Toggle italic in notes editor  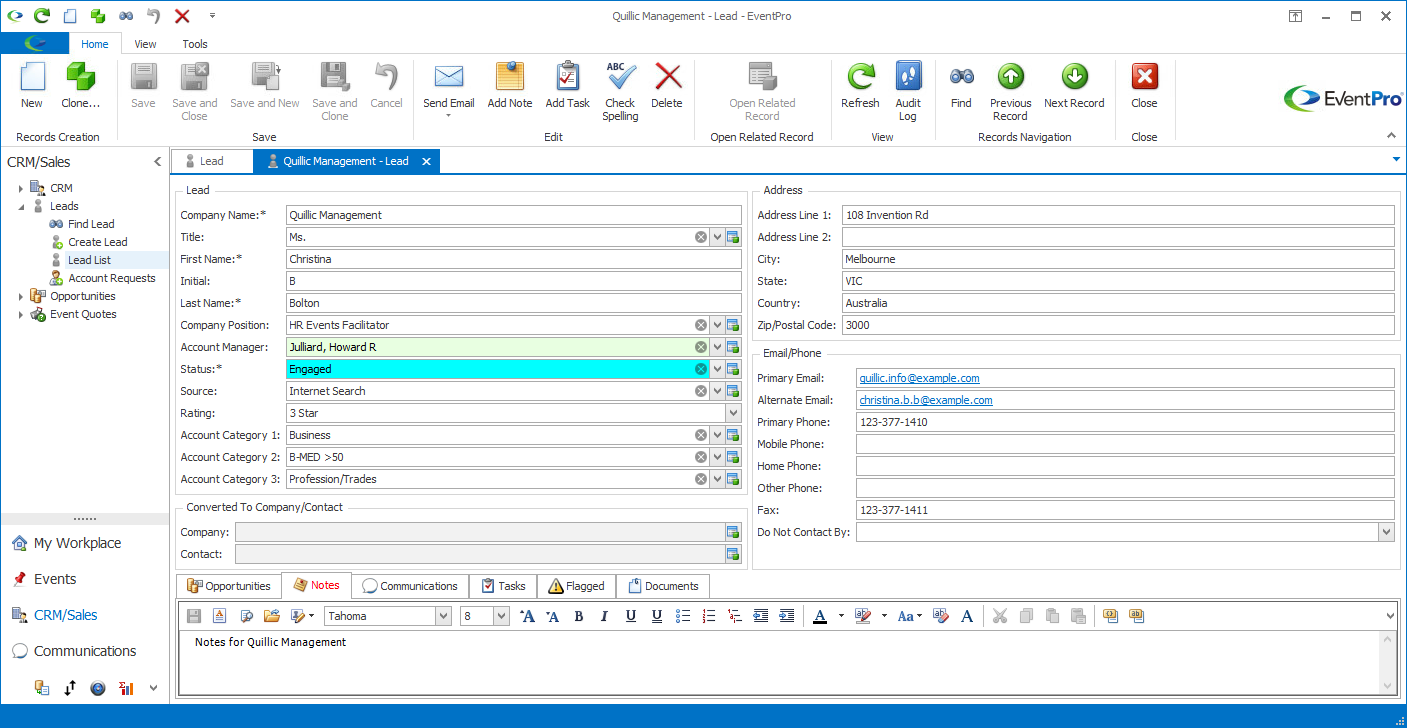(605, 616)
